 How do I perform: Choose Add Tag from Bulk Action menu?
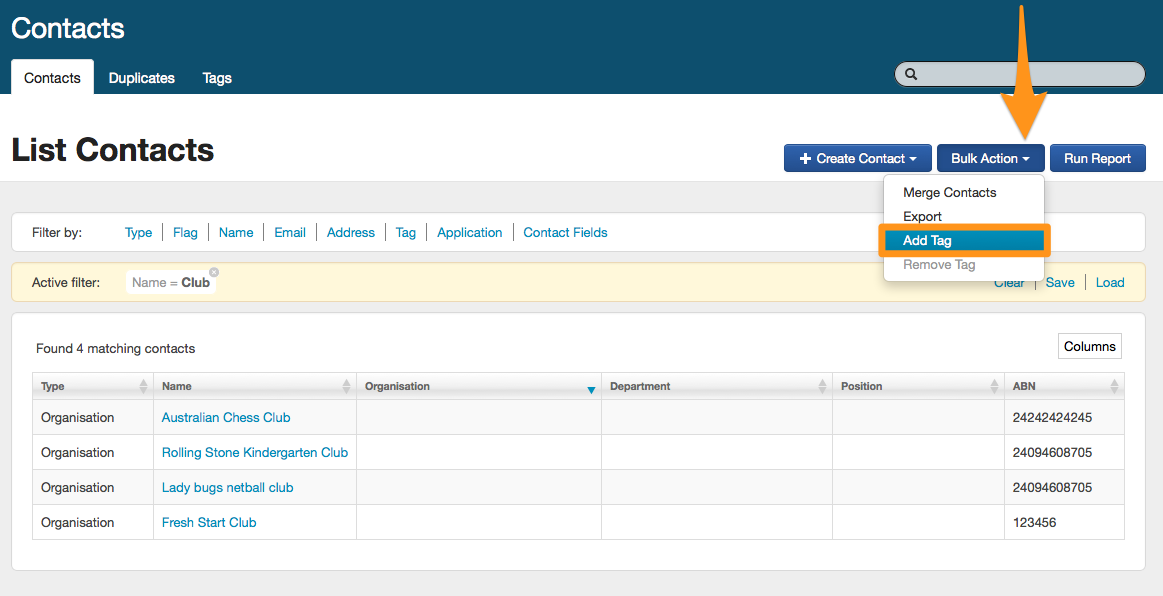coord(962,241)
